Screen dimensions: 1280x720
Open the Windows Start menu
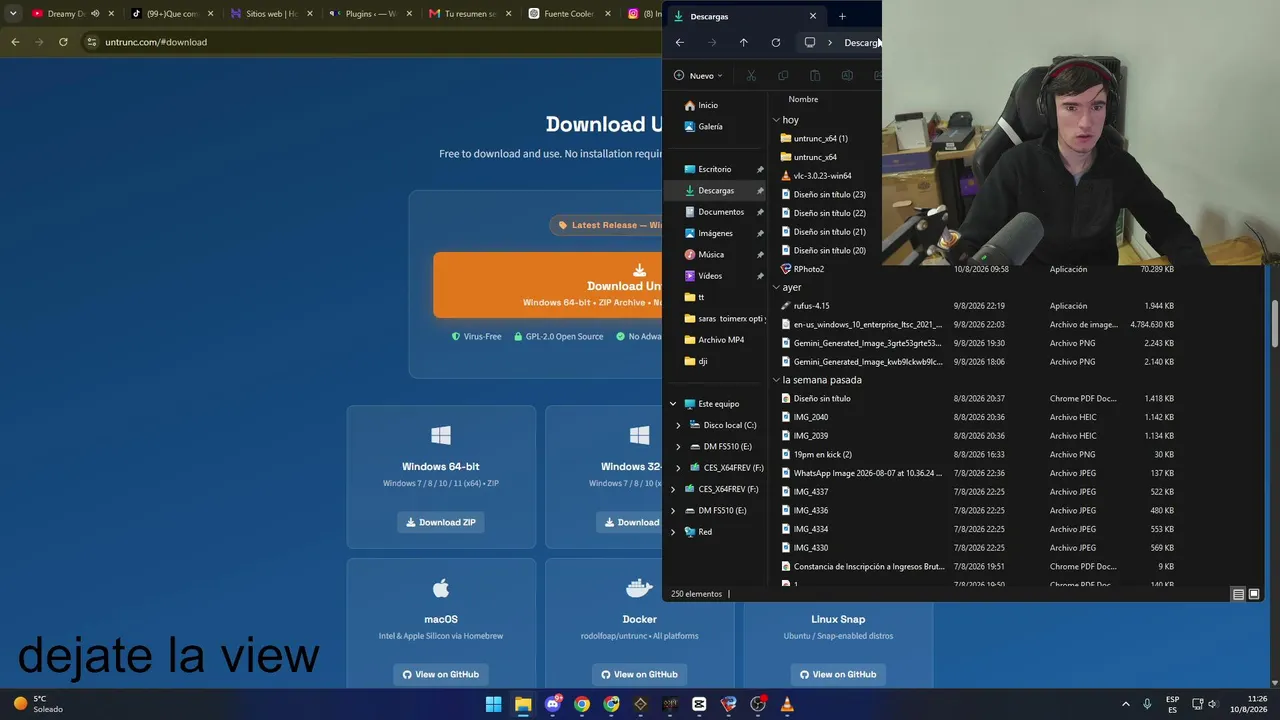(x=494, y=704)
